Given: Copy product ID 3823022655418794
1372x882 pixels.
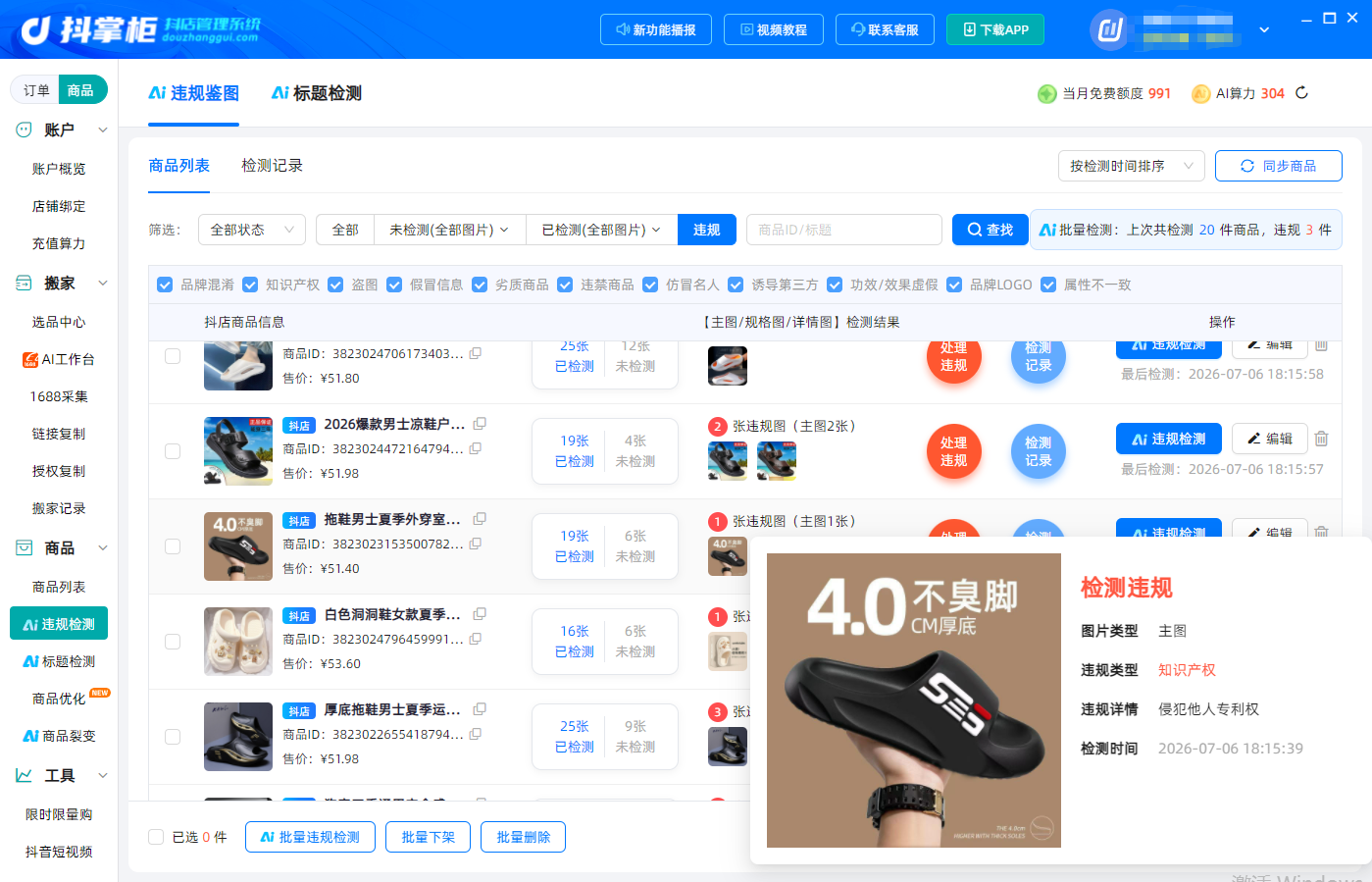Looking at the screenshot, I should click(476, 734).
